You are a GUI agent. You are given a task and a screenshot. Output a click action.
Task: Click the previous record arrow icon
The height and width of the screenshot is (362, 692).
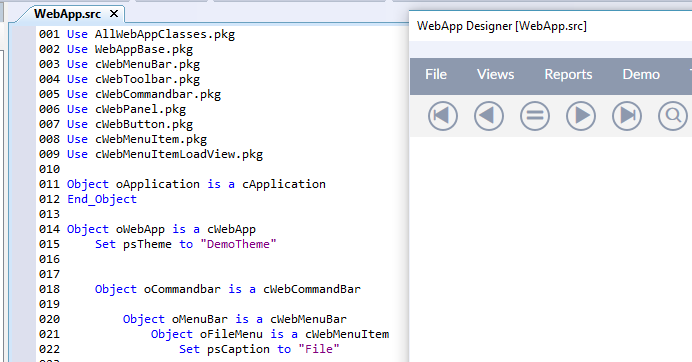tap(489, 116)
